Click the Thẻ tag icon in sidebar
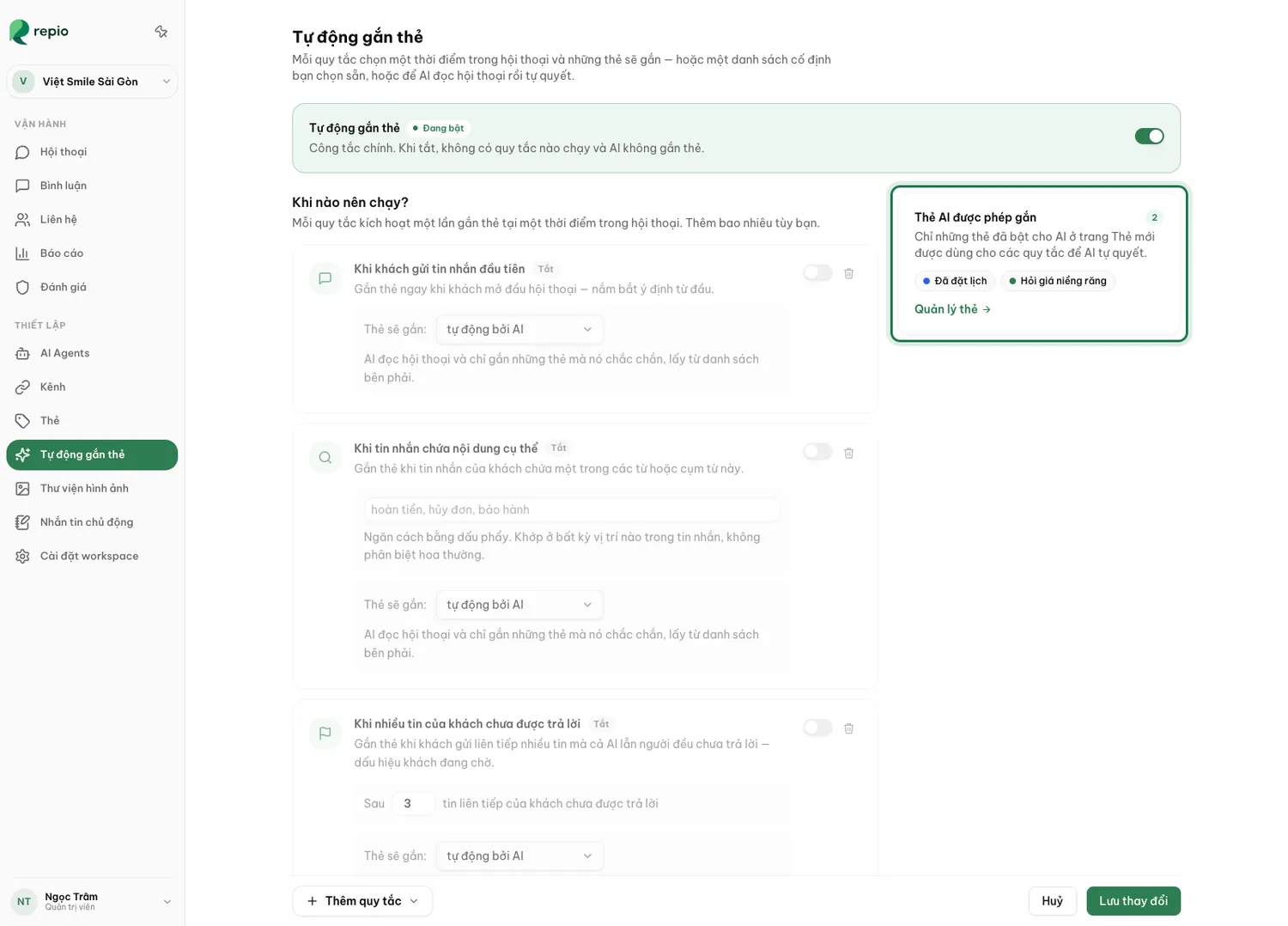Viewport: 1288px width, 926px height. pos(22,421)
